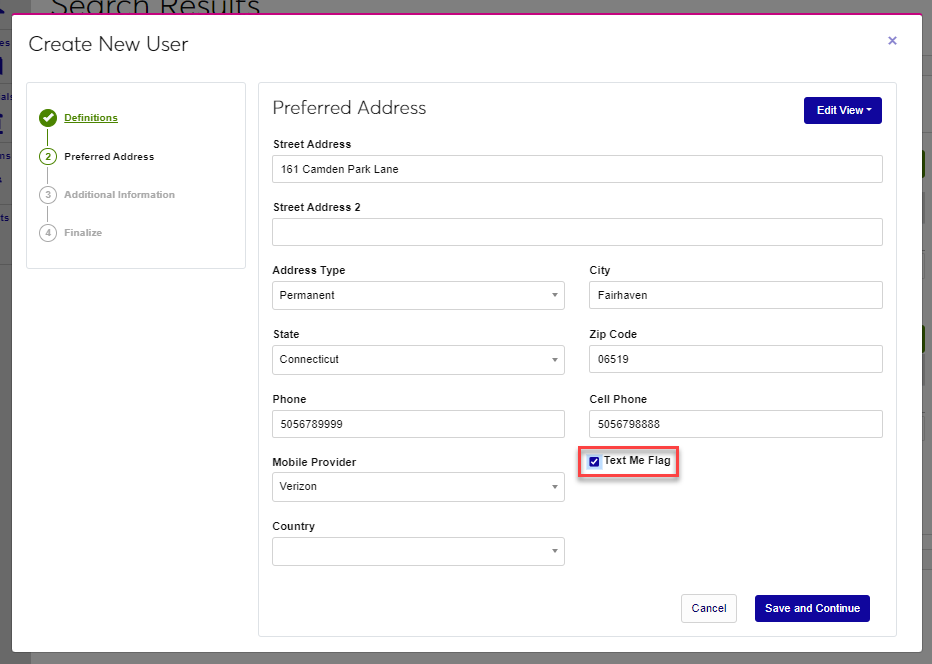Go to the Definitions step link

91,118
